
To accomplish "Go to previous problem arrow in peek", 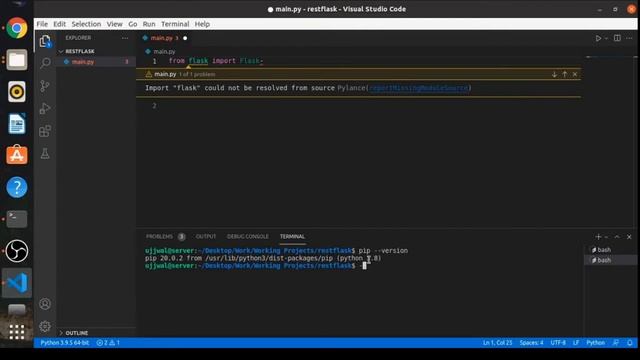I will pyautogui.click(x=564, y=74).
